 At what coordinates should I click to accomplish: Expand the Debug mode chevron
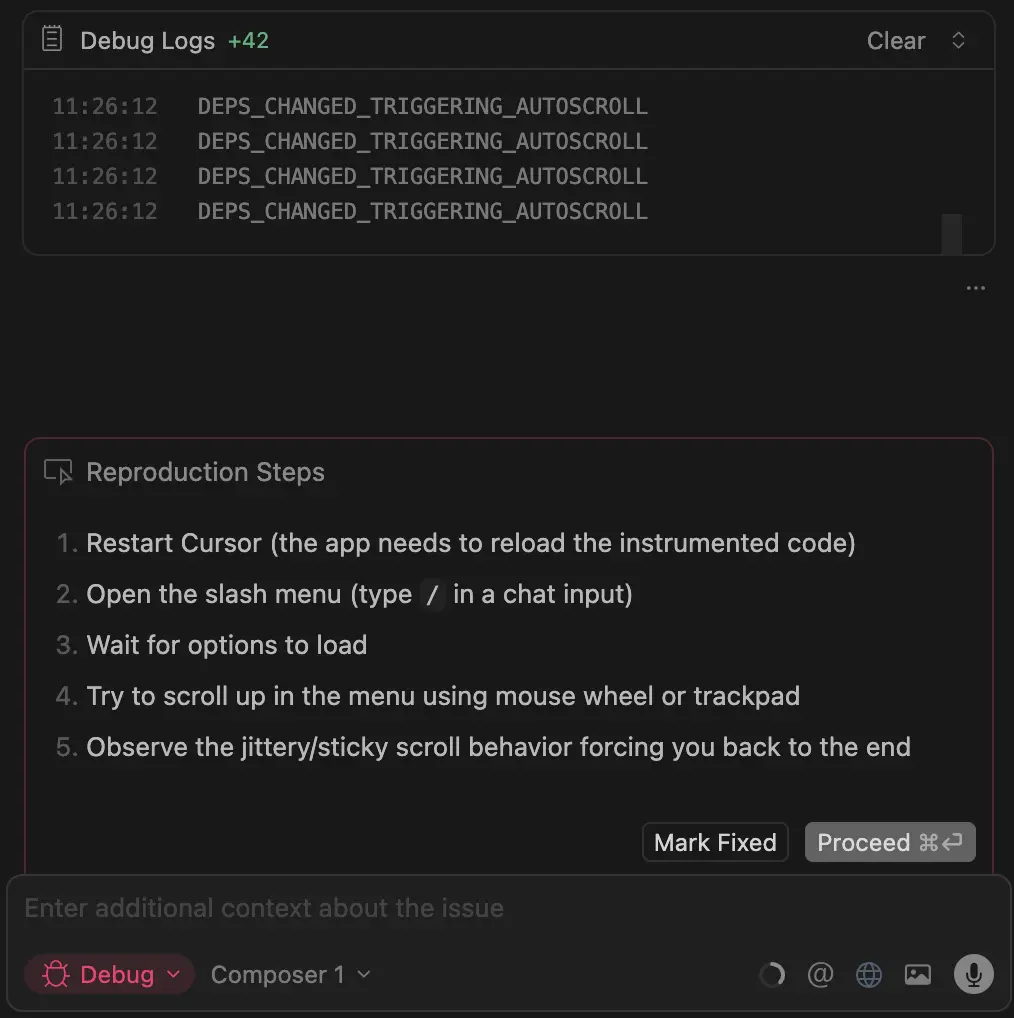[170, 974]
